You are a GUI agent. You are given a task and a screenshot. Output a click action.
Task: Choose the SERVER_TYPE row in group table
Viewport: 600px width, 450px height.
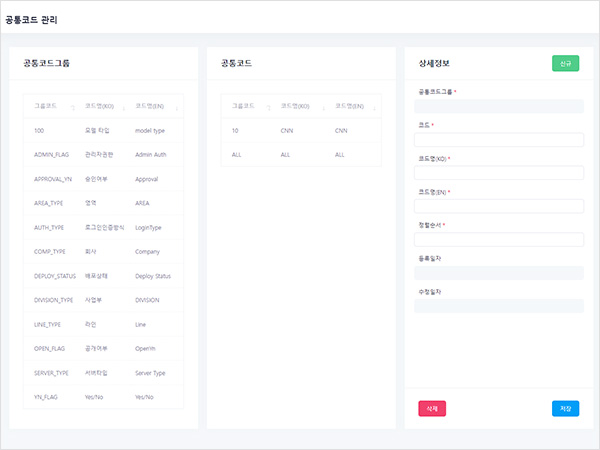click(103, 372)
